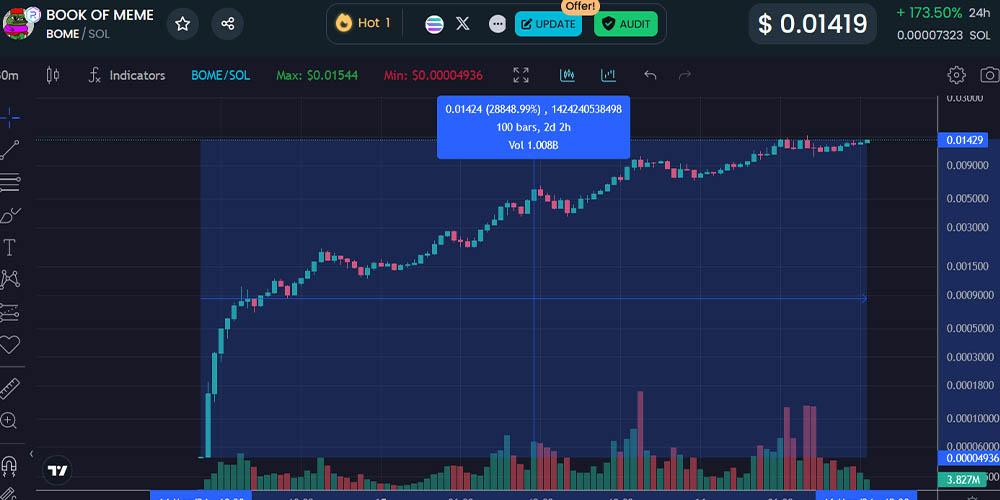Take a chart snapshot with camera icon

tap(989, 75)
